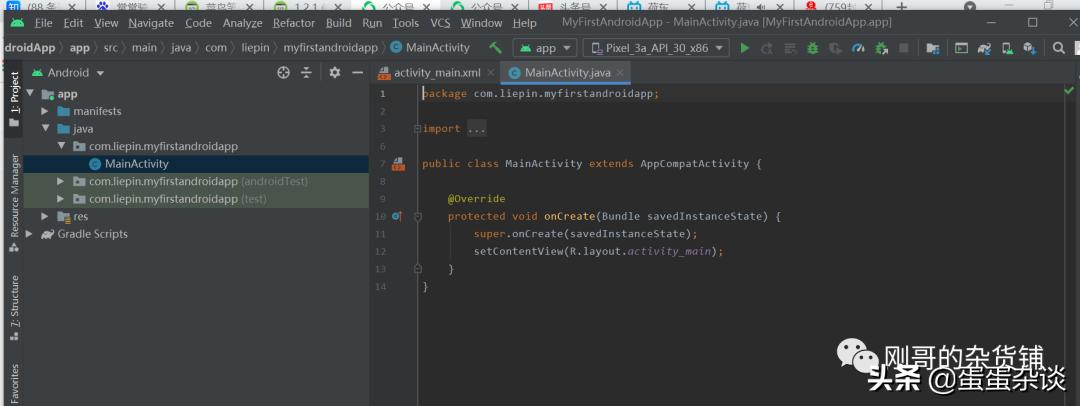This screenshot has width=1080, height=406.
Task: Click the Debug app bug icon
Action: coord(812,47)
